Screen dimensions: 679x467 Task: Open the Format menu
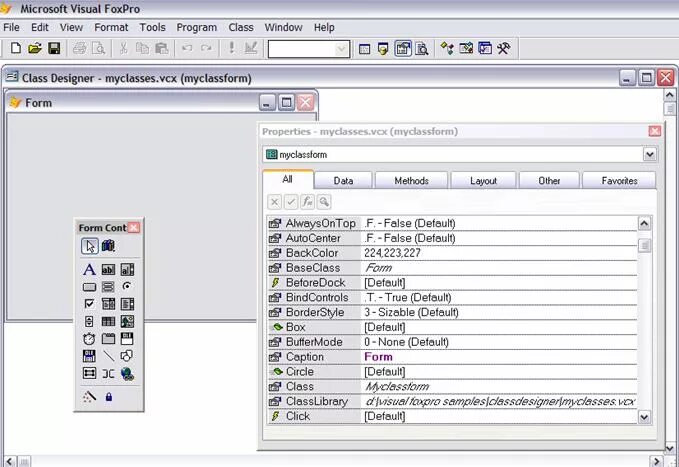[111, 27]
